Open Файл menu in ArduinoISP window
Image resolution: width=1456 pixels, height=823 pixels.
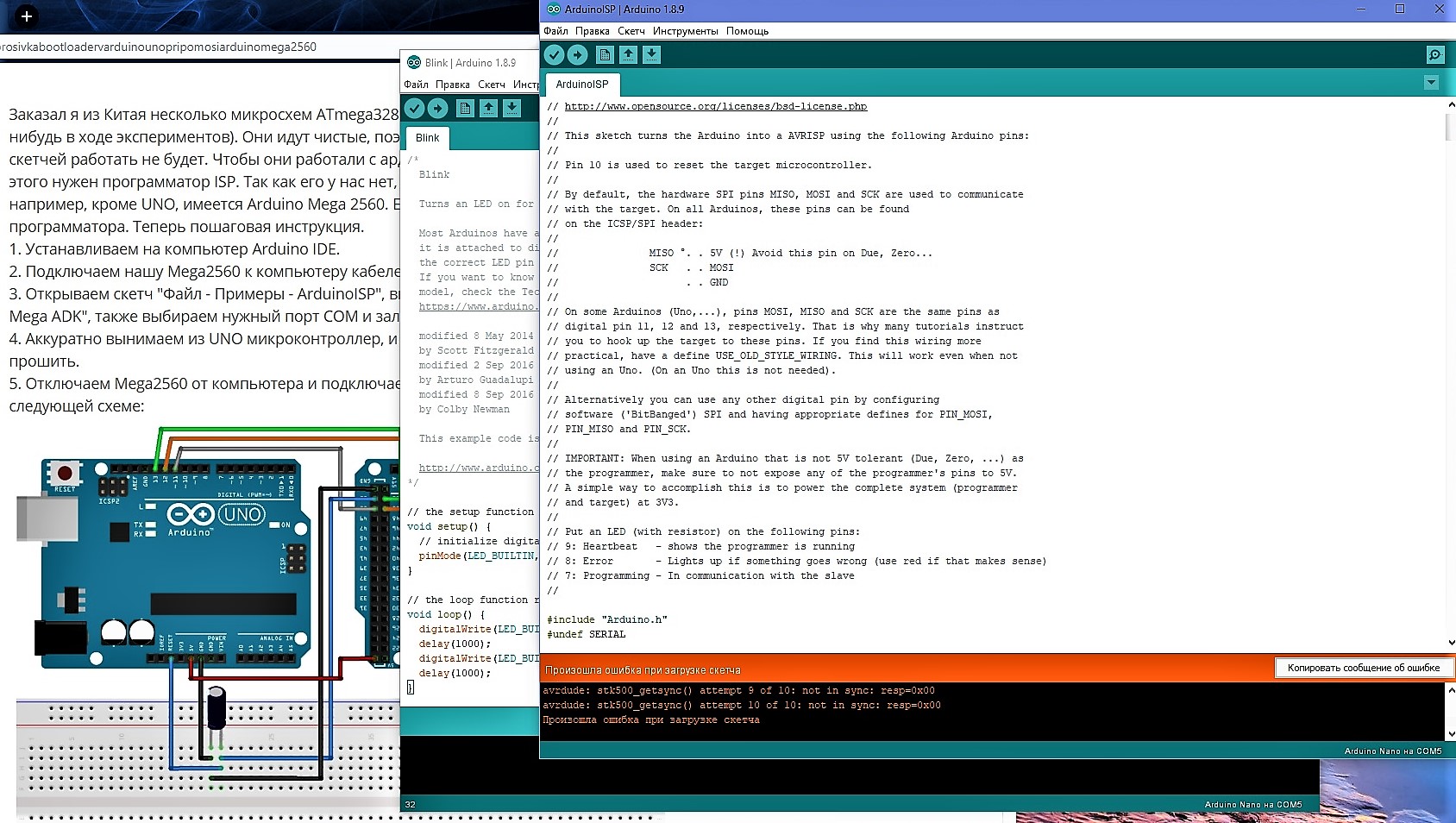coord(555,31)
